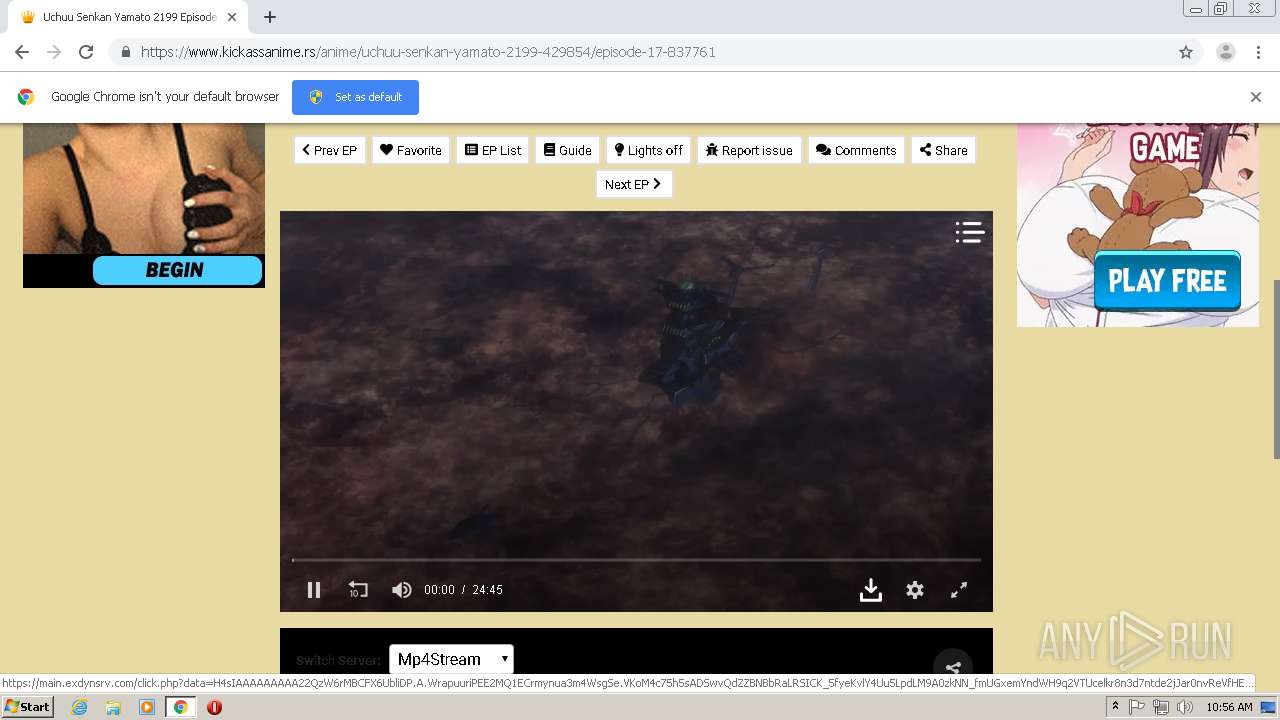Open the Action Center flag icon
This screenshot has height=720, width=1280.
(1137, 707)
